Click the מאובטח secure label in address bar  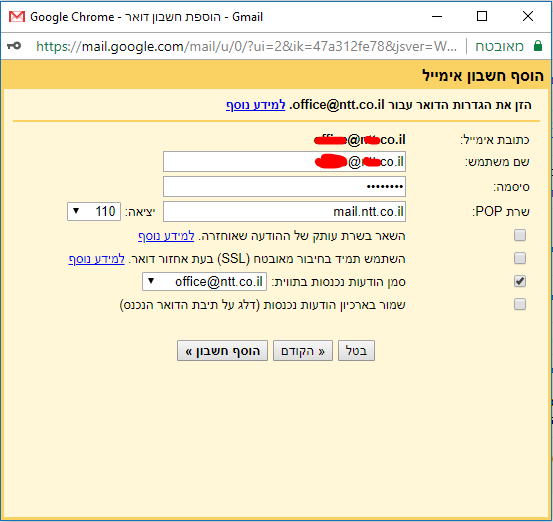click(x=499, y=46)
